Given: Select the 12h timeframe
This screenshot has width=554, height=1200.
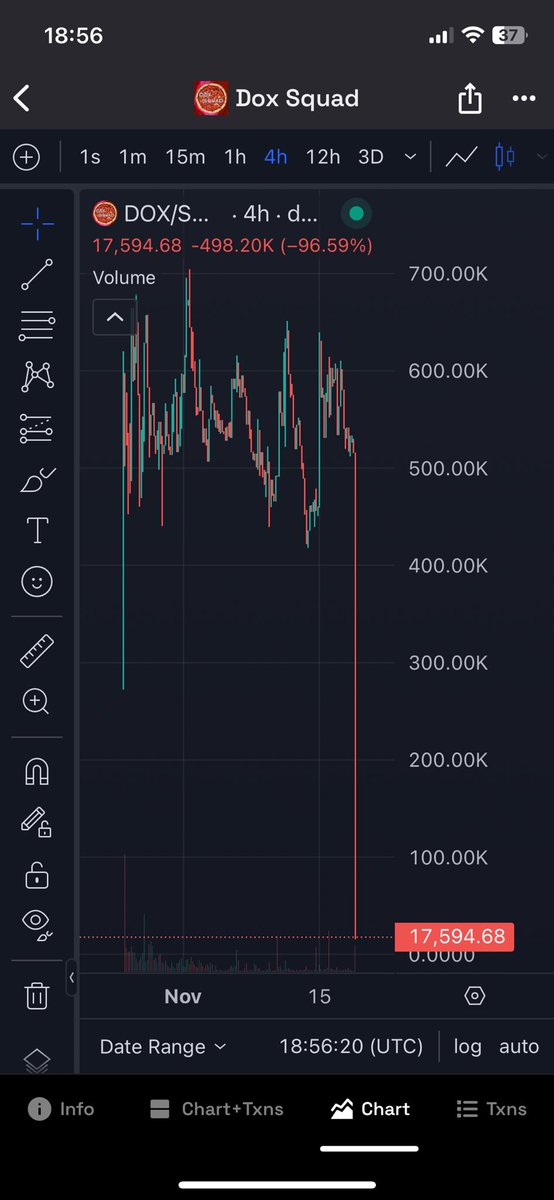Looking at the screenshot, I should tap(323, 157).
